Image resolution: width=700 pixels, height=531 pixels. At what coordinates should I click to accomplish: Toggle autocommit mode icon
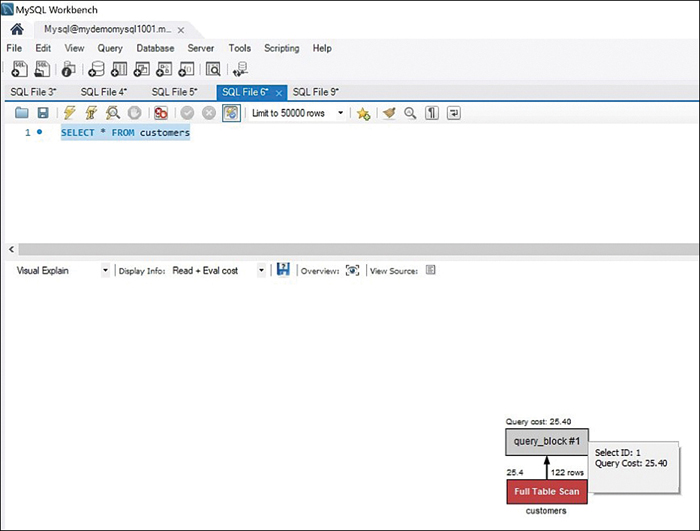coord(231,113)
